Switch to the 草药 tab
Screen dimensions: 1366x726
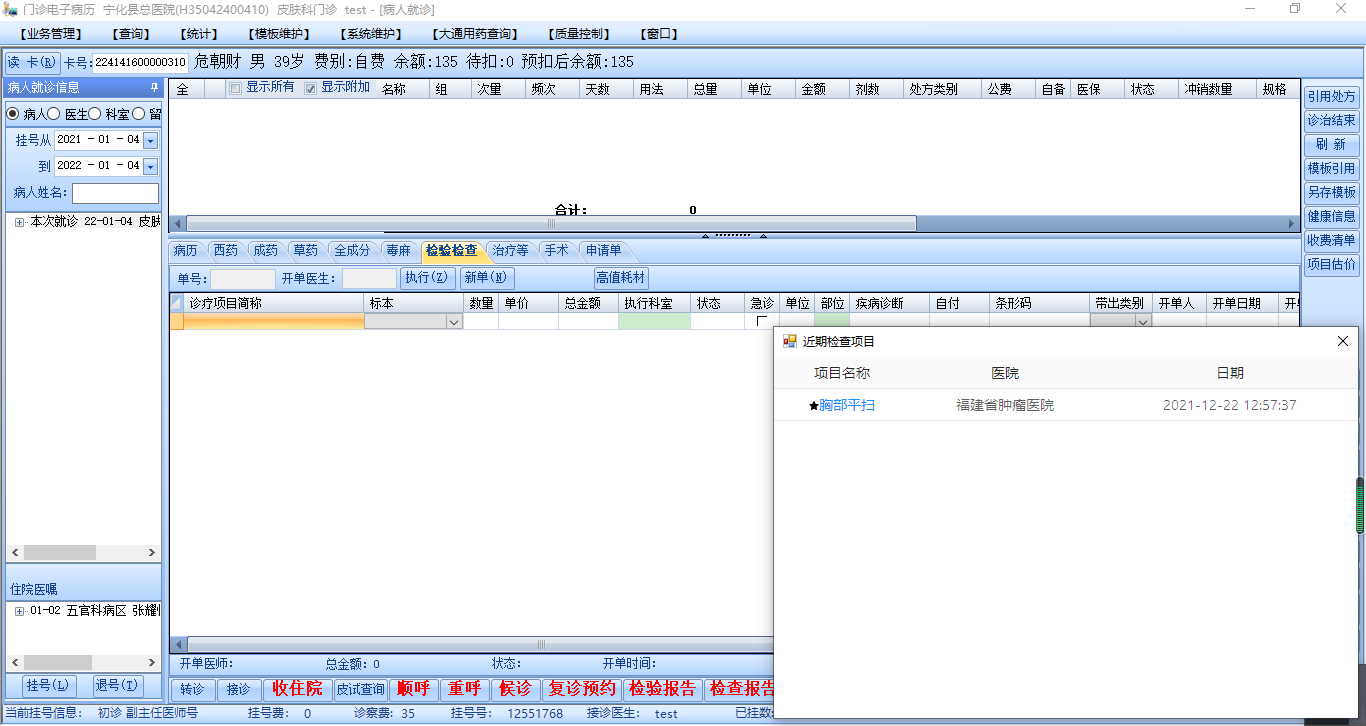(x=305, y=251)
